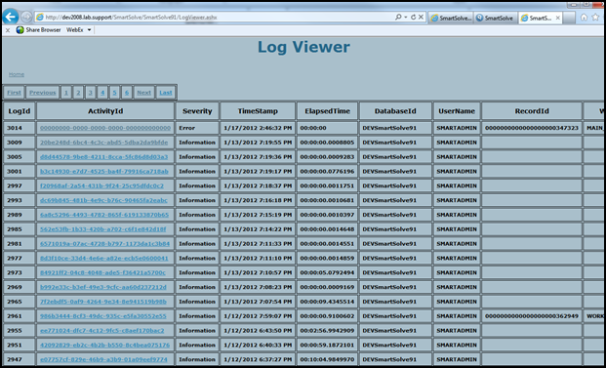Close the active SmartS... tab
Viewport: 606px width, 368px height.
pyautogui.click(x=558, y=18)
